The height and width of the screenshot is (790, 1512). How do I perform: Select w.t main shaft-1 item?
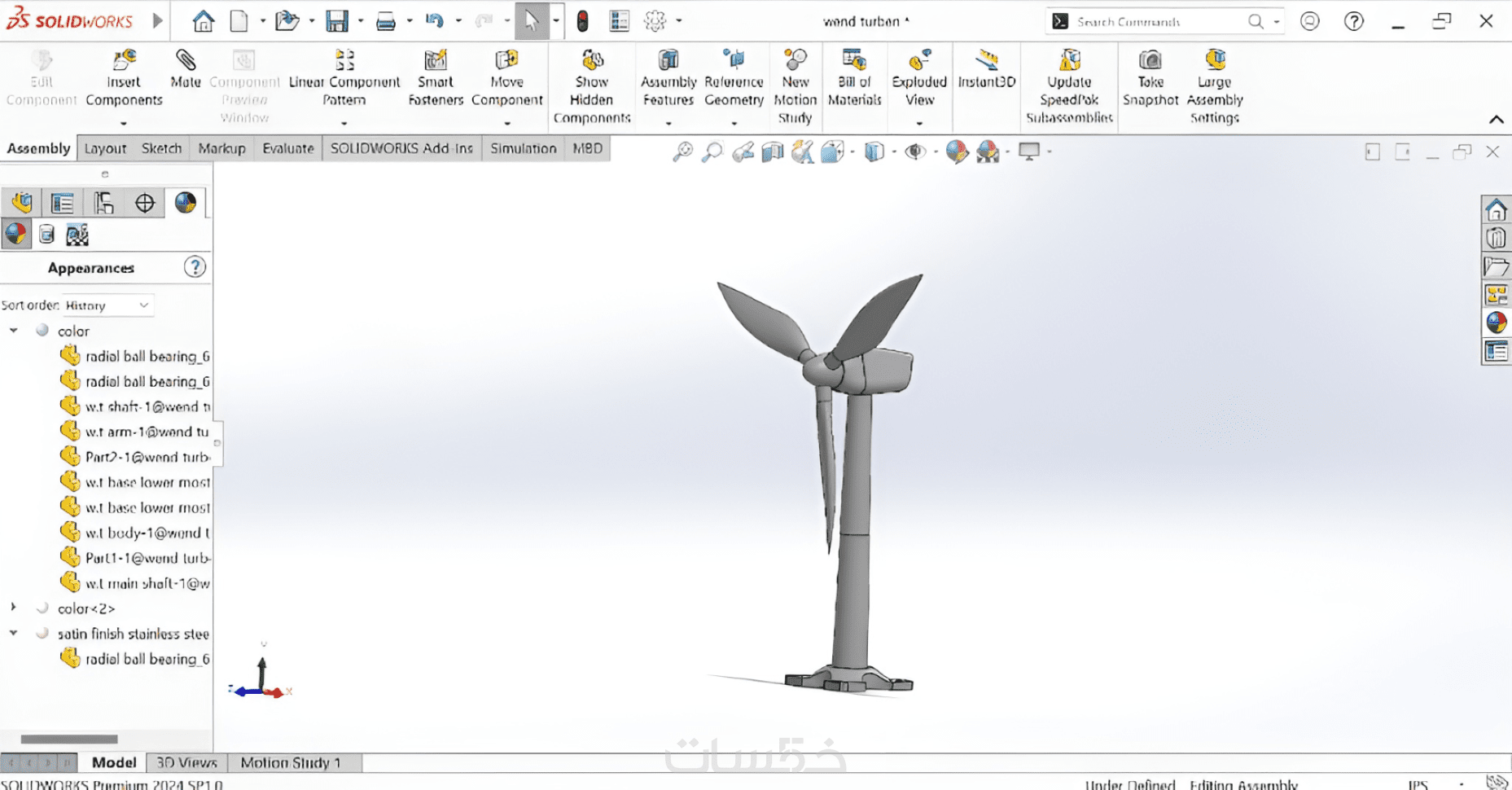[x=147, y=583]
